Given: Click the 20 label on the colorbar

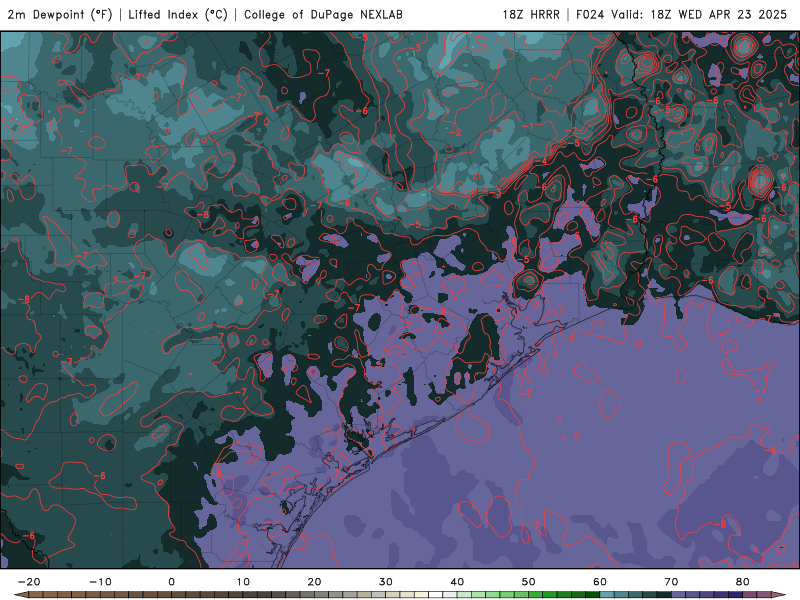Looking at the screenshot, I should click(x=314, y=582).
